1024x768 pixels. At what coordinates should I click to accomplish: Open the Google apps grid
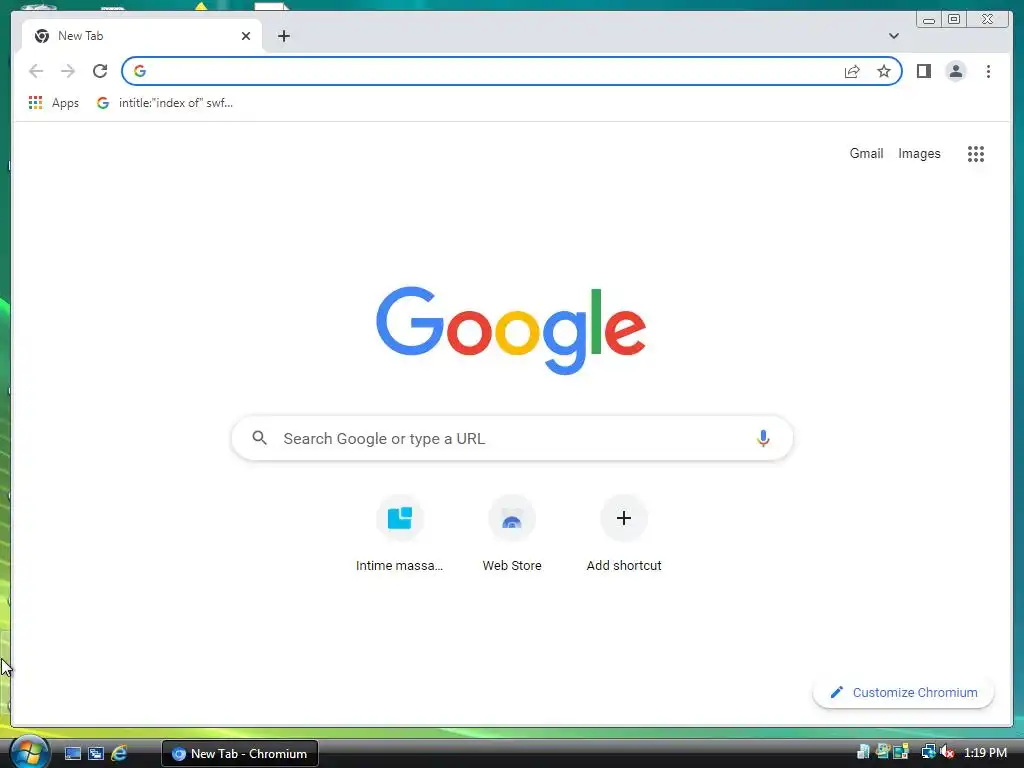point(976,154)
